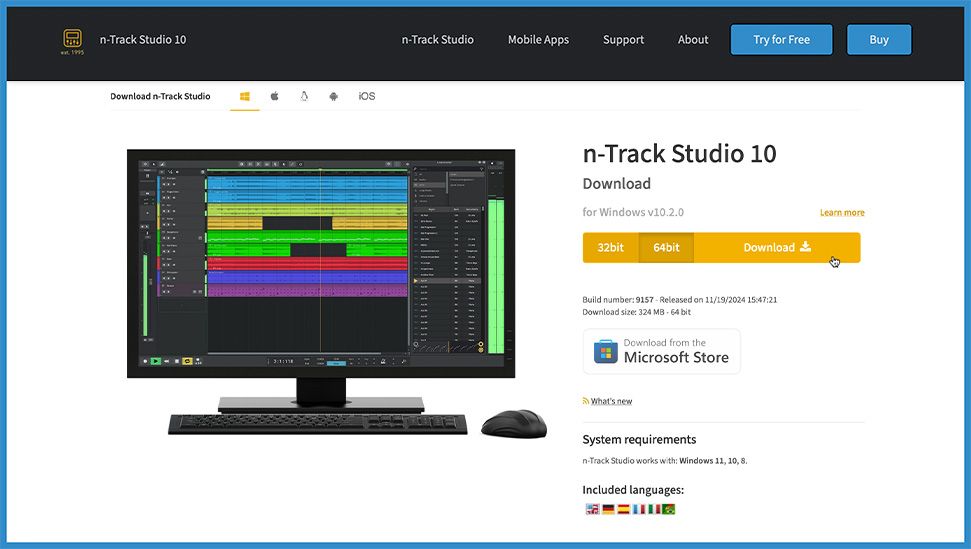Select the Windows platform tab icon
The height and width of the screenshot is (549, 971).
click(245, 97)
